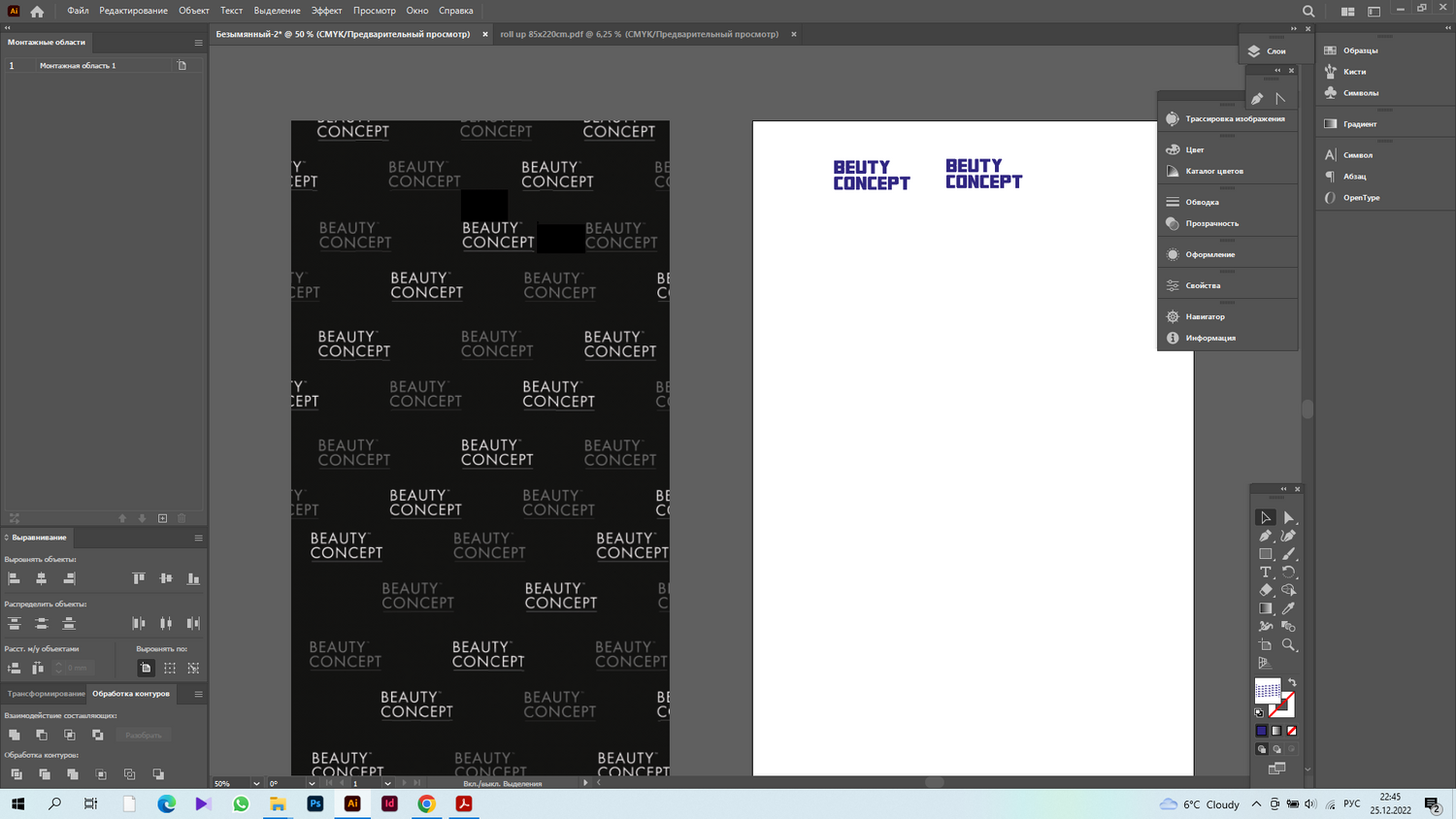Switch to the Трансформирование panel tab

46,694
